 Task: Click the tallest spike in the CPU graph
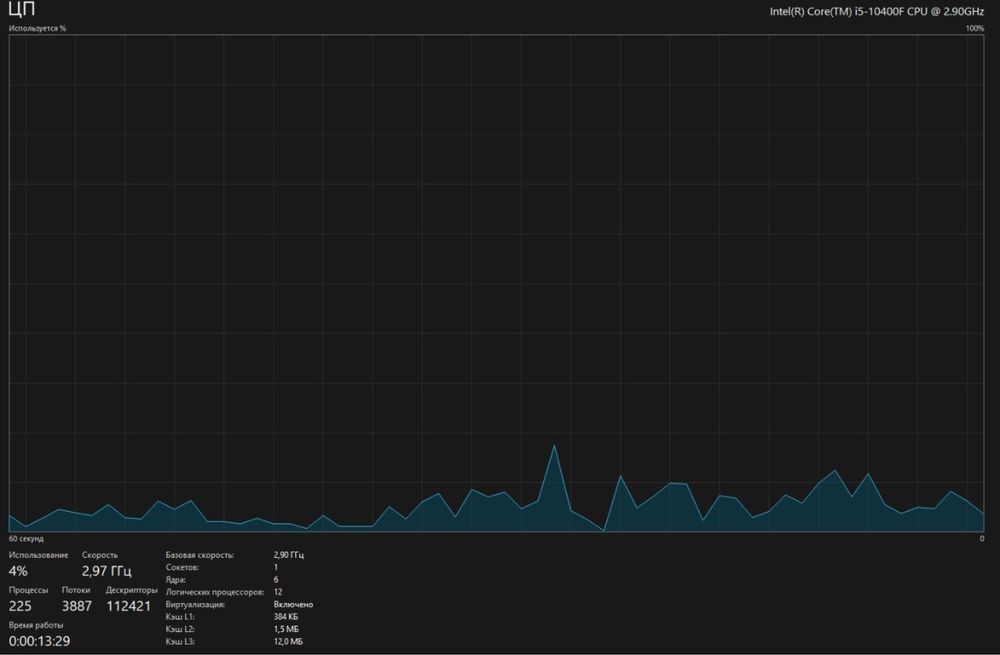(554, 446)
